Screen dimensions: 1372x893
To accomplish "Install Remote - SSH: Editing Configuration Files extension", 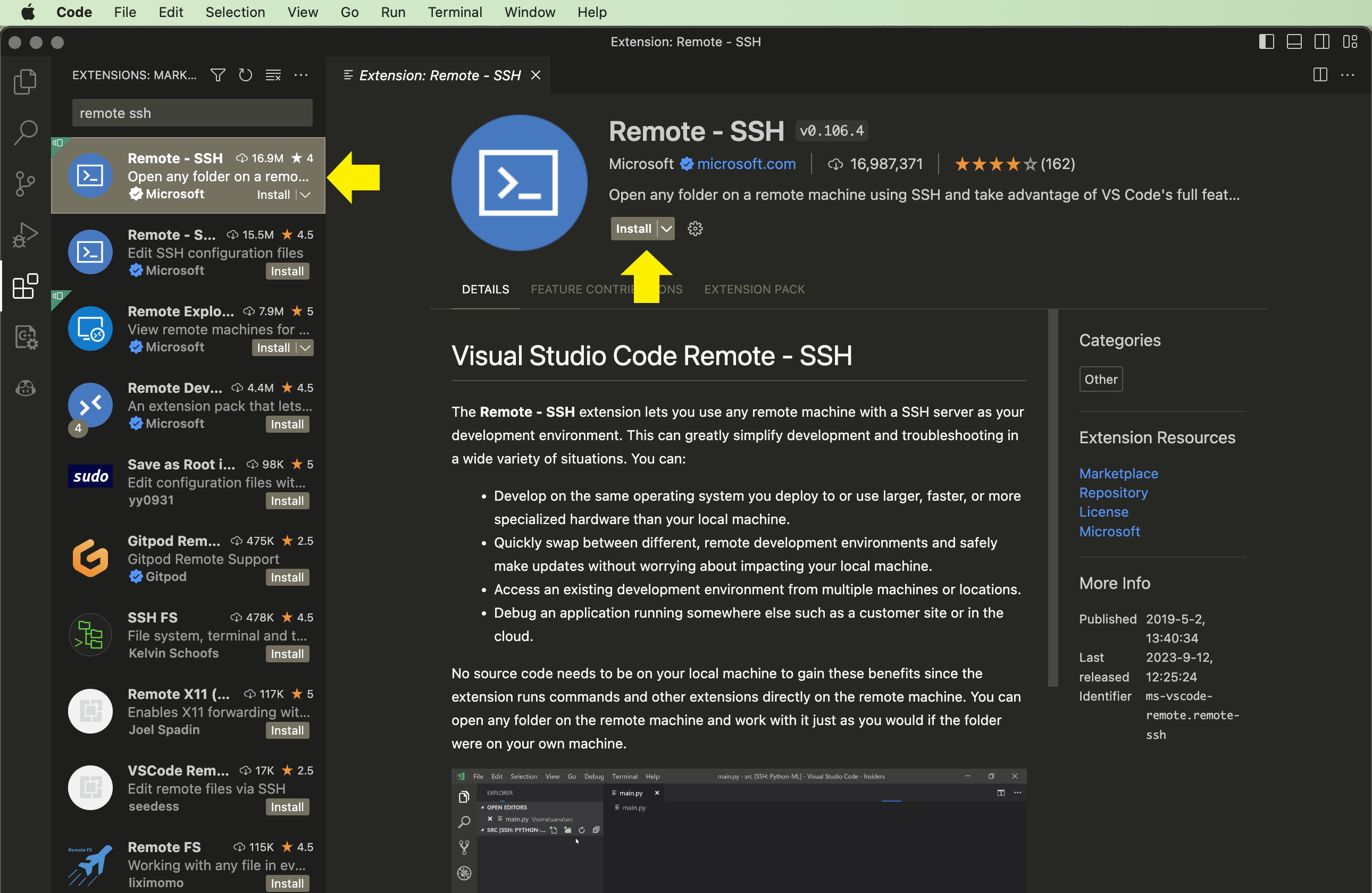I will (287, 272).
